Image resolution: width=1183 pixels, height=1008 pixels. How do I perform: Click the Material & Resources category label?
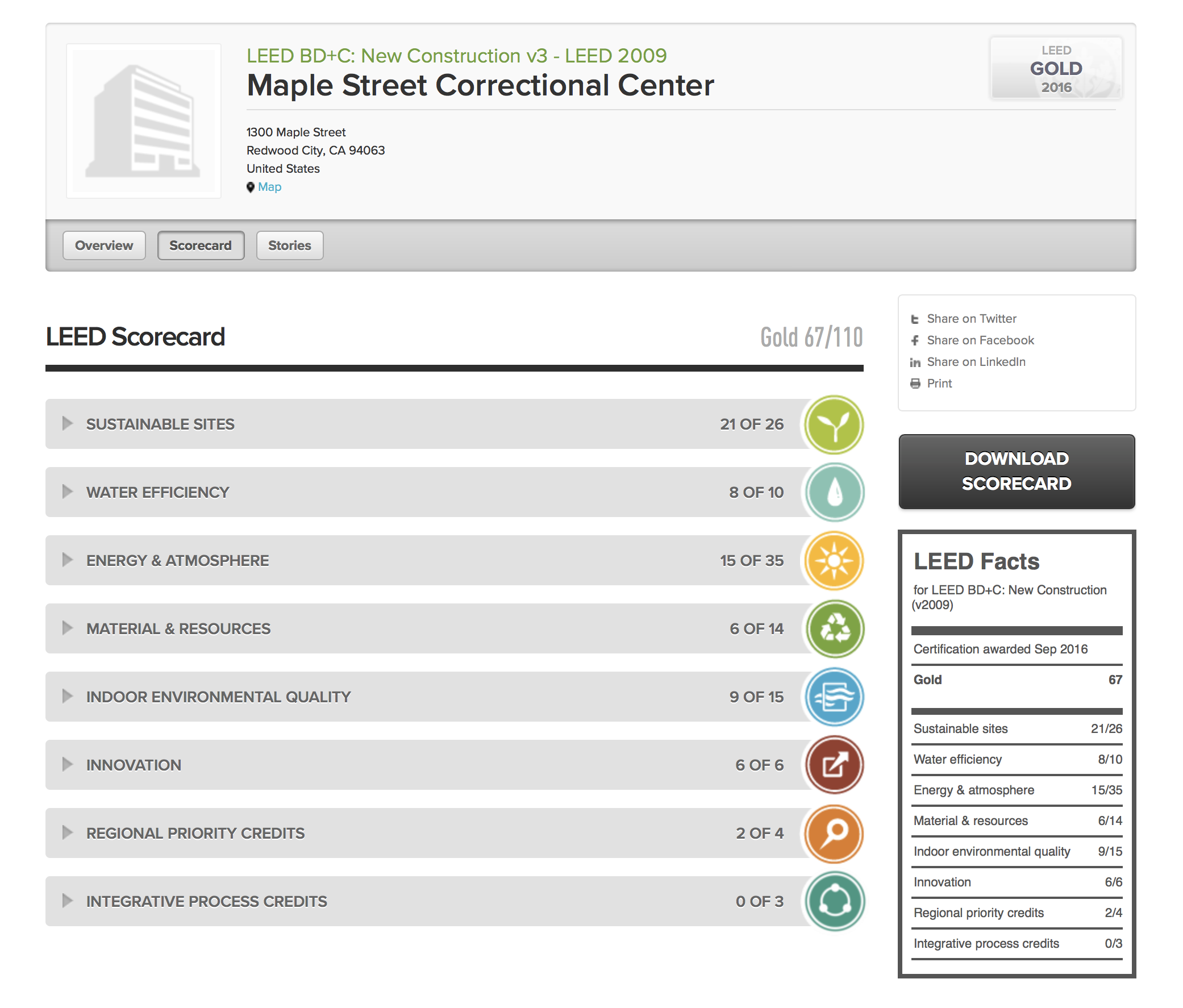[178, 629]
